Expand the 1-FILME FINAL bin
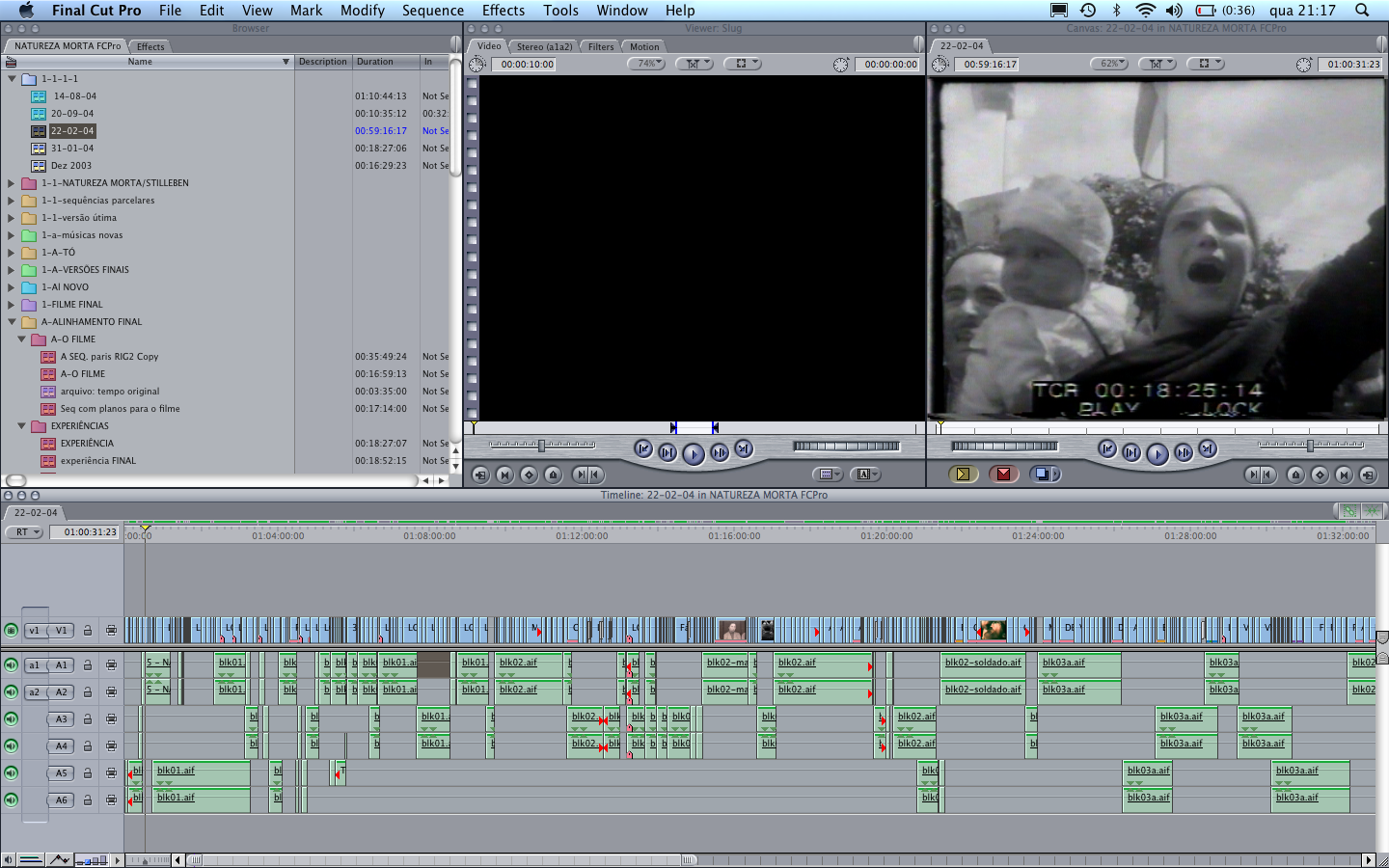The image size is (1389, 868). point(12,305)
